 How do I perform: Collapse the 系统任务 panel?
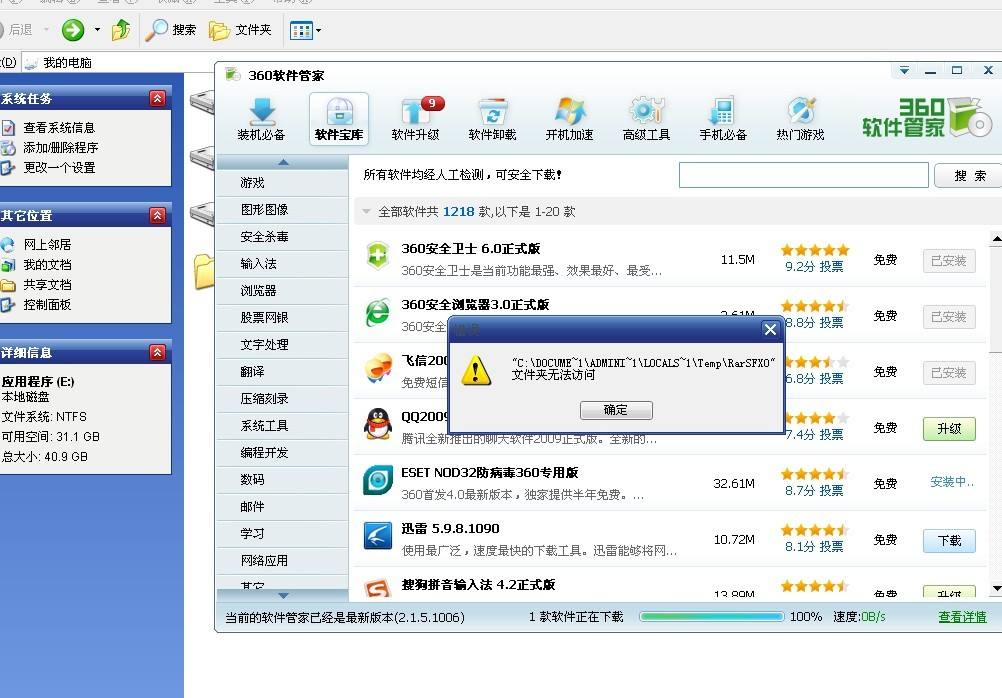pos(157,98)
